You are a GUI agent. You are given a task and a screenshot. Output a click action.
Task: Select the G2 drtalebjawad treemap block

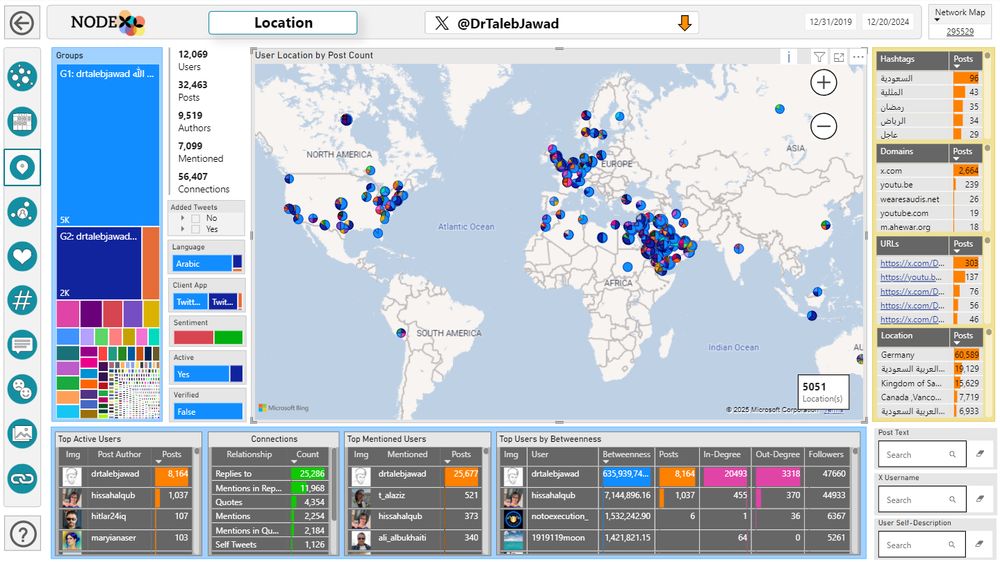click(99, 263)
